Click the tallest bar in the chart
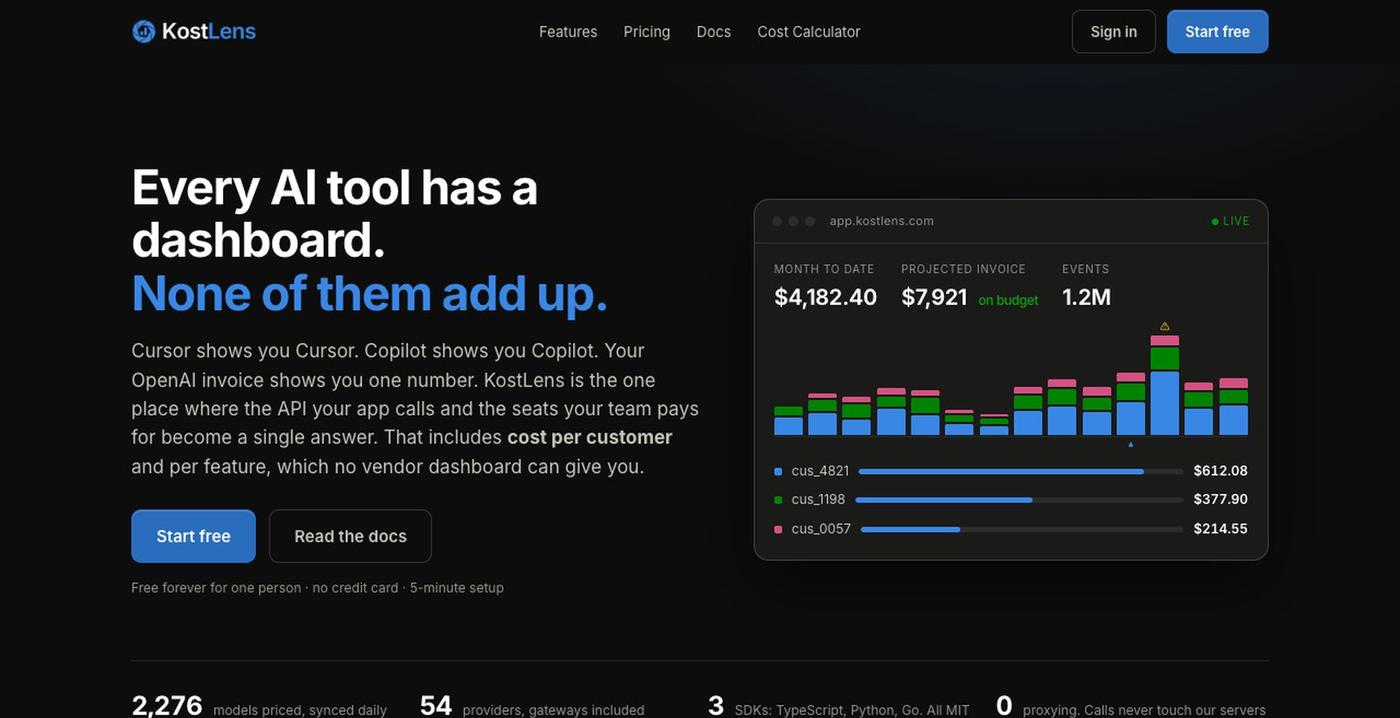This screenshot has width=1400, height=718. point(1165,386)
